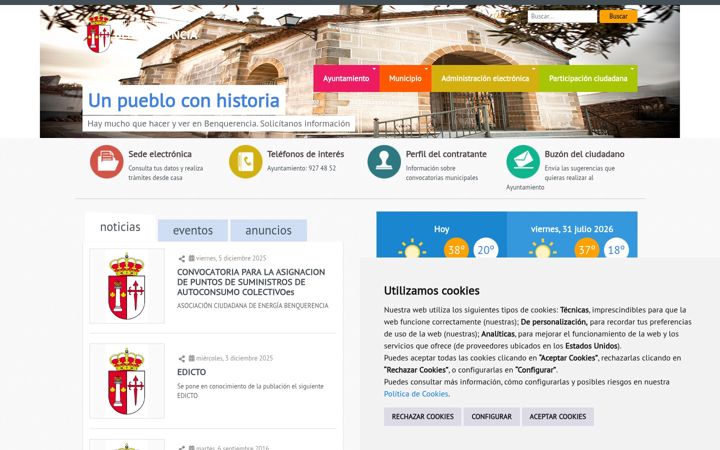Click 'viernes, 31 julio 2026' weather label
This screenshot has width=720, height=450.
(x=572, y=229)
